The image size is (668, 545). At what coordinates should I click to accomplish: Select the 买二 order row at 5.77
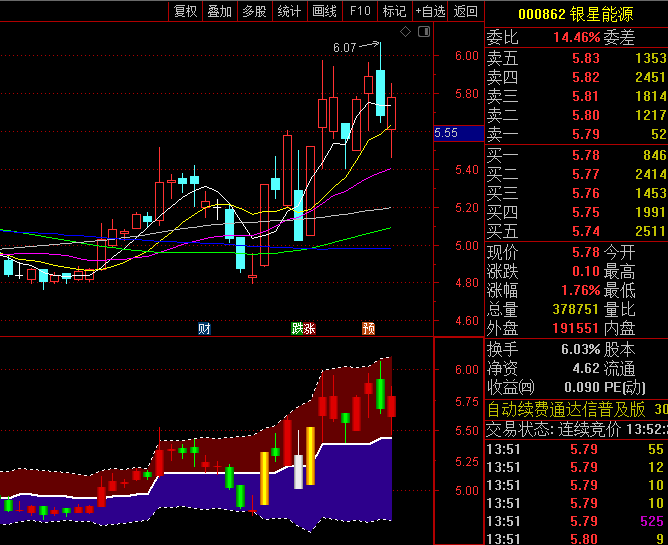pos(577,174)
